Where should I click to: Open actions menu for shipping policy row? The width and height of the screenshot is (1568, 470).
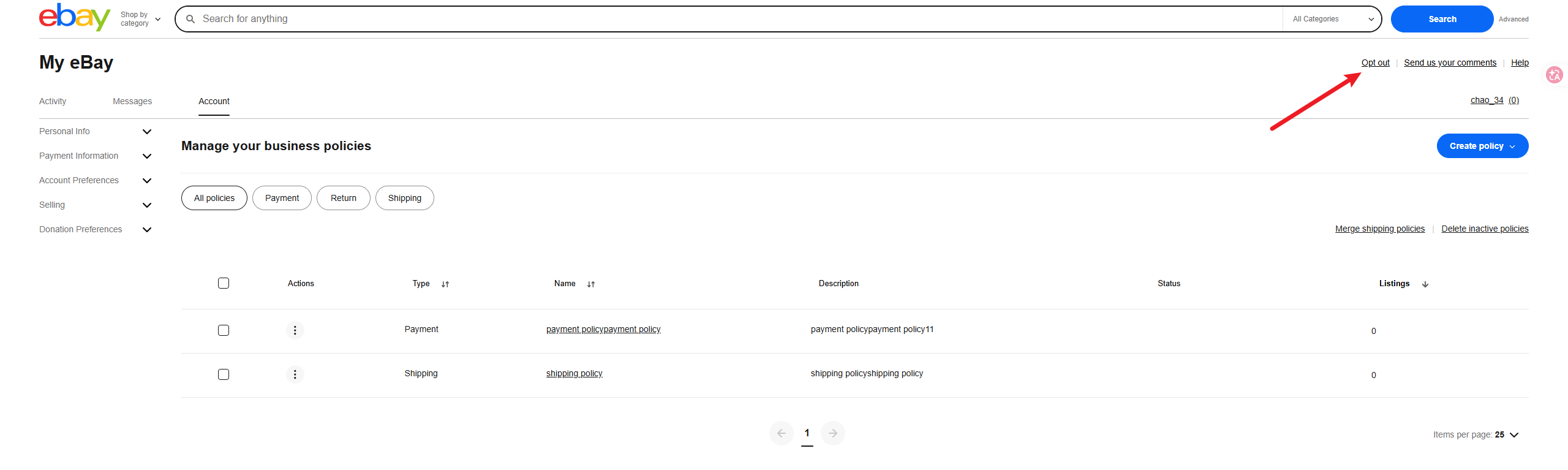(295, 374)
